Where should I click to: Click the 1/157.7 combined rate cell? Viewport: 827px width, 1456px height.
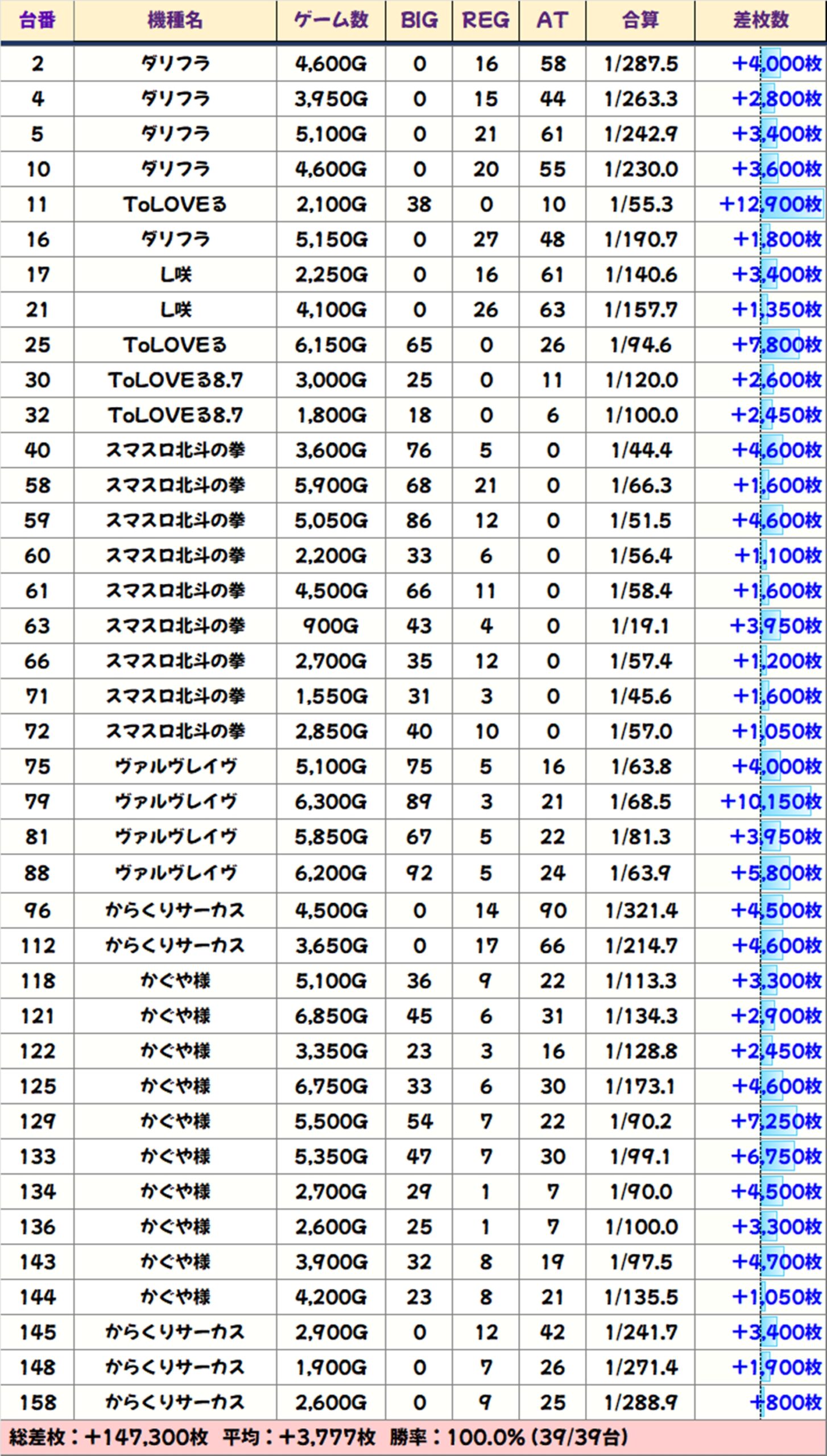[640, 310]
